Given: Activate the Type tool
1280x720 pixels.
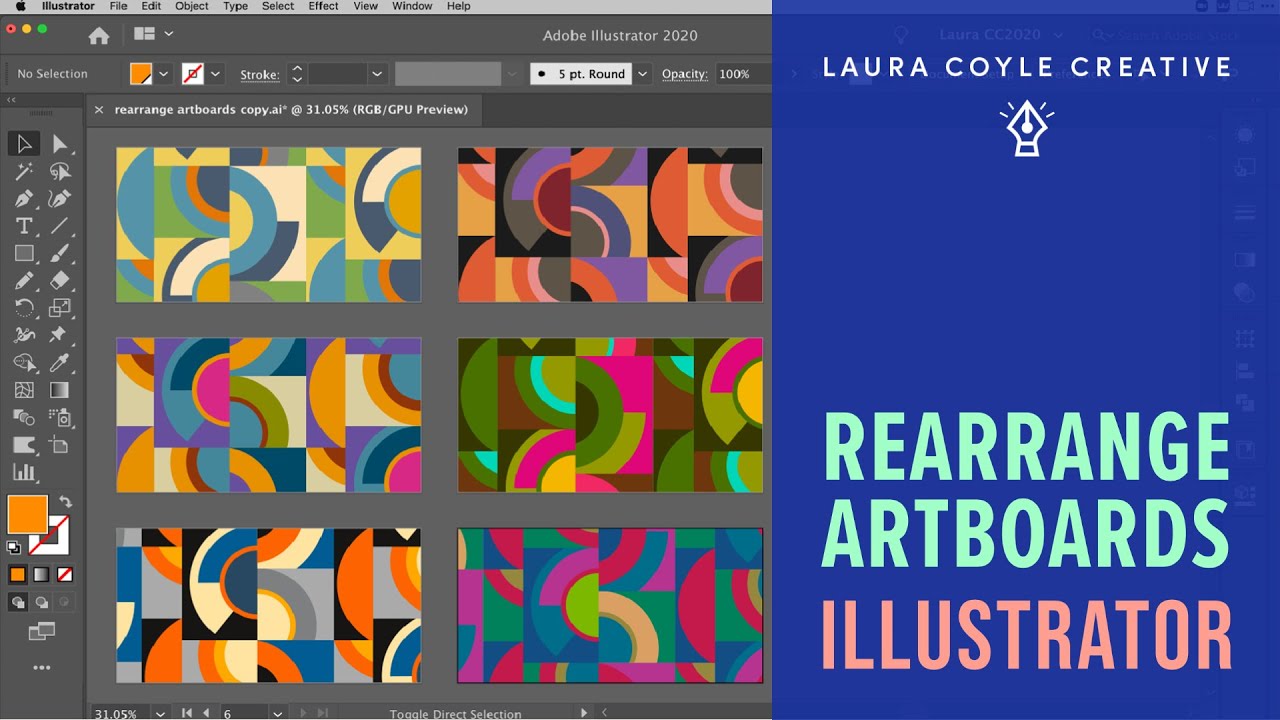Looking at the screenshot, I should [x=24, y=226].
